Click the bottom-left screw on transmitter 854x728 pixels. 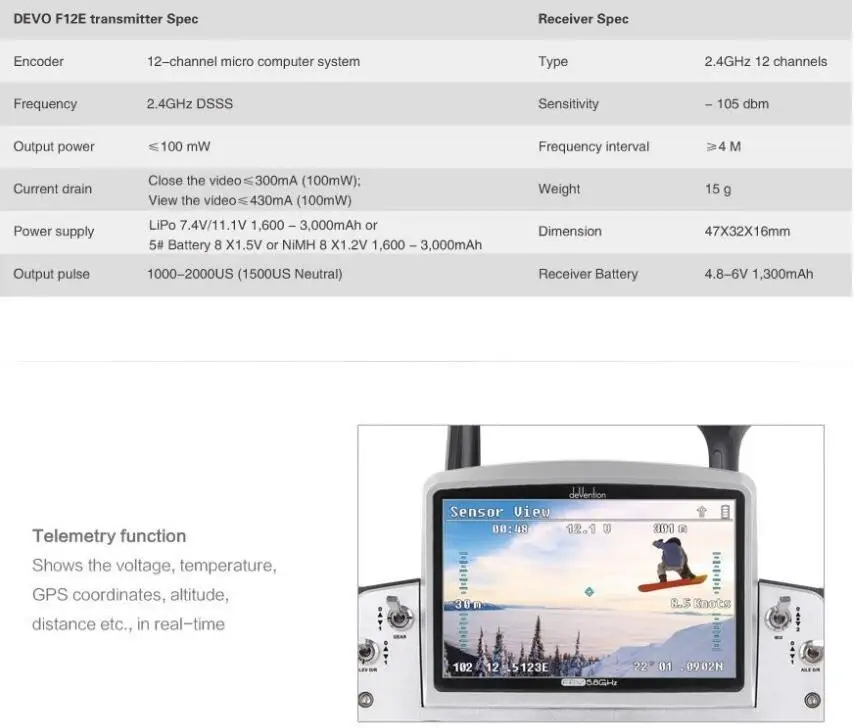coord(366,700)
